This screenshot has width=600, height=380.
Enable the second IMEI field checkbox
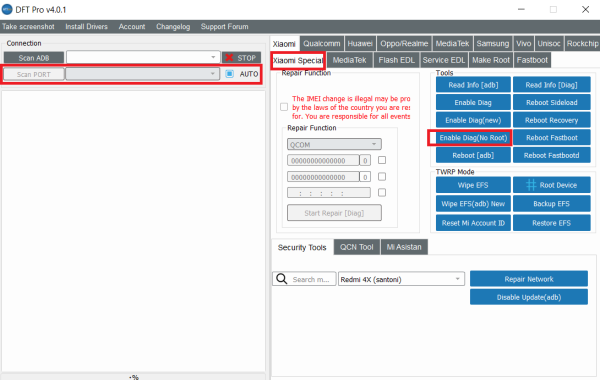(x=382, y=176)
